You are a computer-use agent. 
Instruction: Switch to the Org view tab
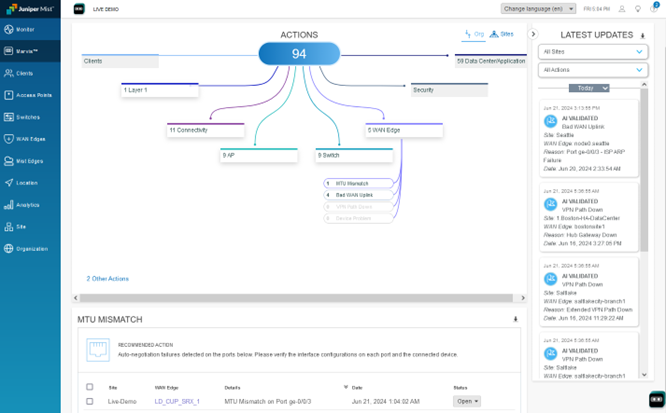[x=476, y=34]
